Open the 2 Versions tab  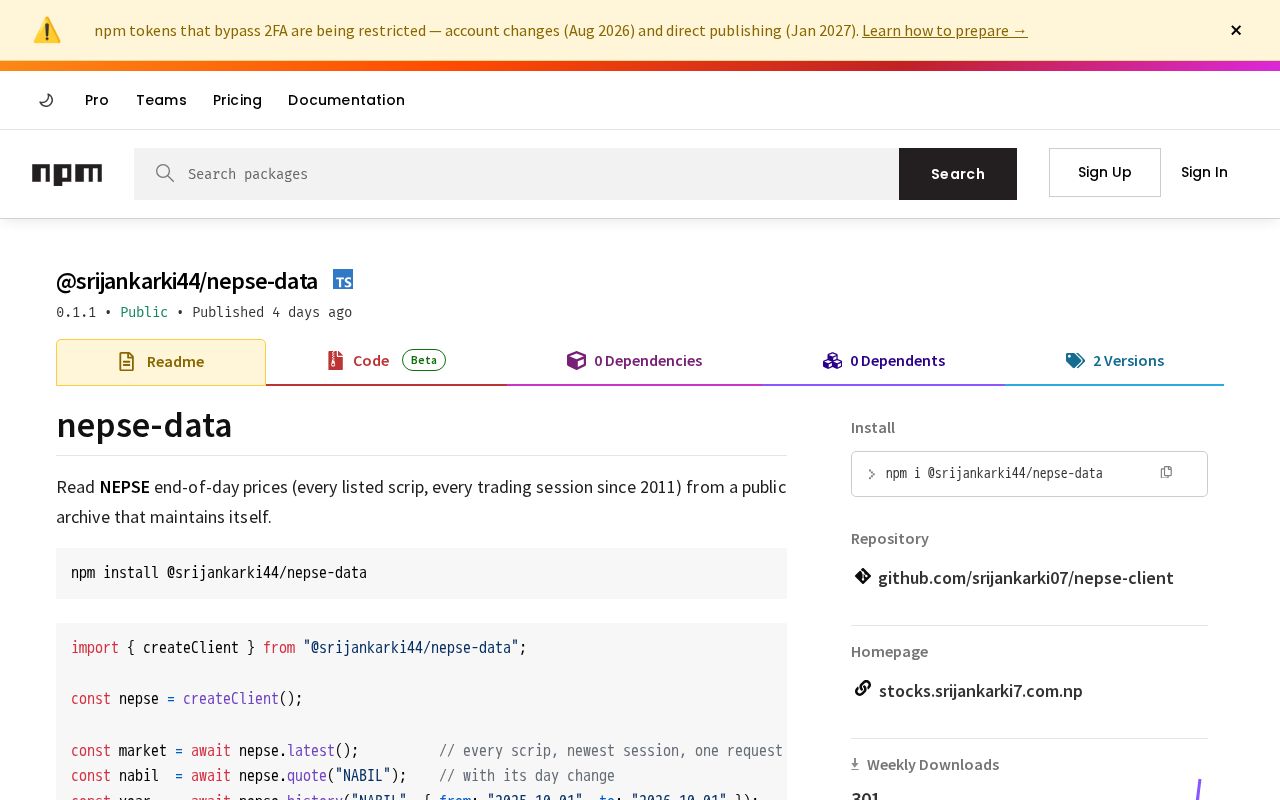pyautogui.click(x=1114, y=361)
